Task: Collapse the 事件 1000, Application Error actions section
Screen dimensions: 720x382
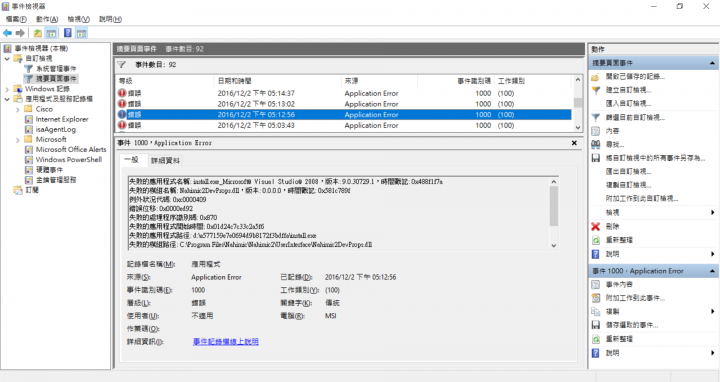Action: point(712,271)
